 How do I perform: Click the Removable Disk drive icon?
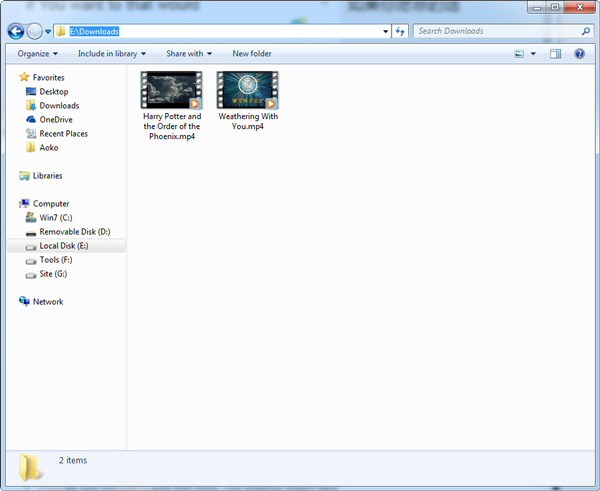pyautogui.click(x=31, y=233)
